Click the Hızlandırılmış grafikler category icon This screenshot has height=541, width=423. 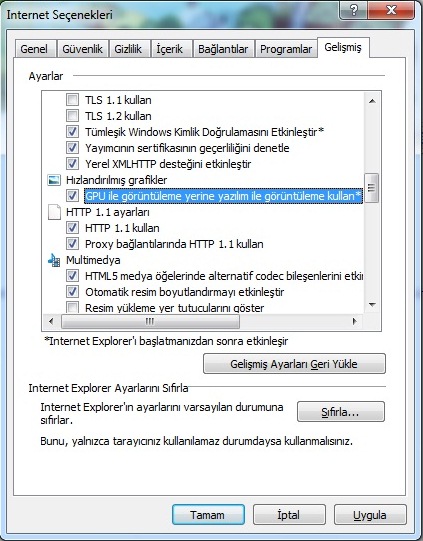point(54,180)
